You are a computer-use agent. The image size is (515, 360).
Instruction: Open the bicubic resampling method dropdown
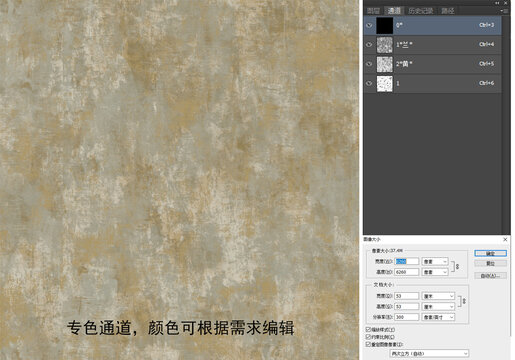(x=430, y=353)
